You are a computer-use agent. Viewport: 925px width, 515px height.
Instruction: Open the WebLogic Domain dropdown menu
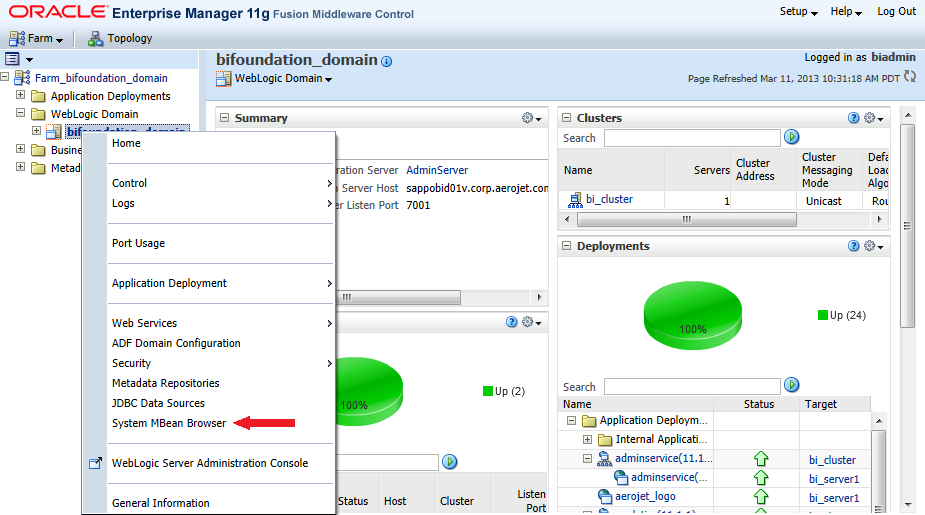283,78
